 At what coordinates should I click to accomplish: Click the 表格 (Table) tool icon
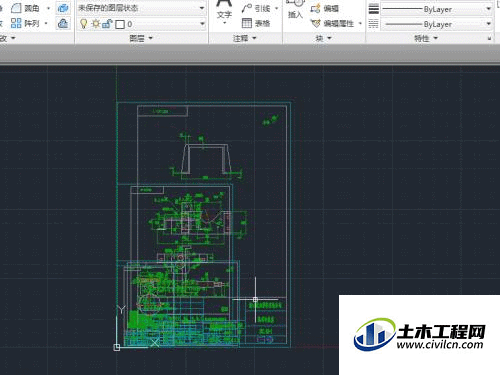tap(247, 23)
